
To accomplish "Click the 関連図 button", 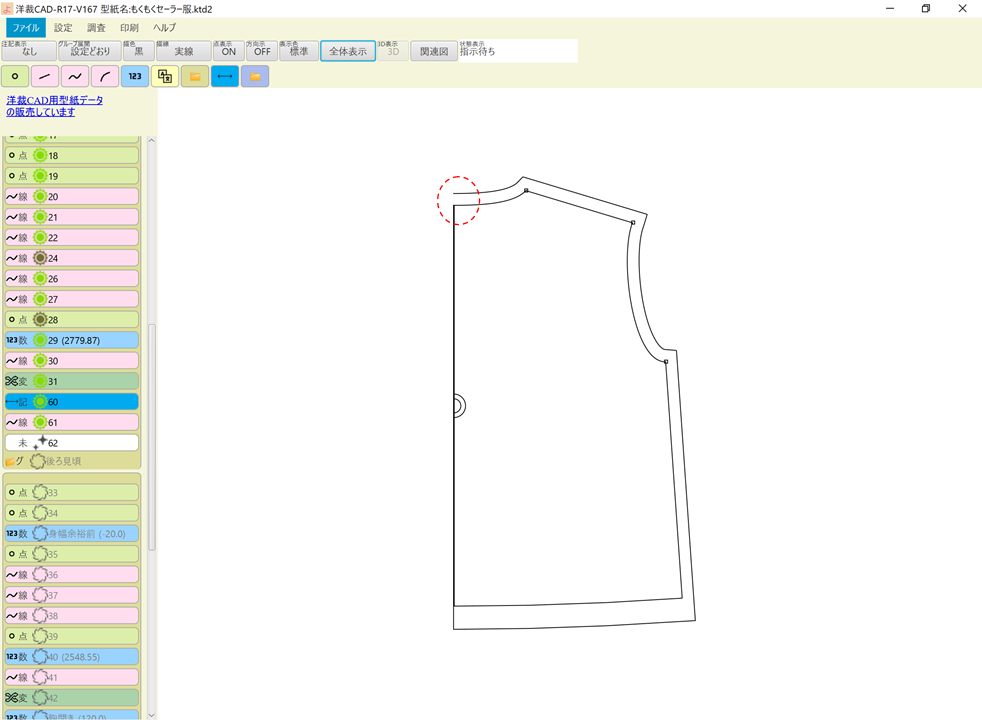I will pos(434,51).
